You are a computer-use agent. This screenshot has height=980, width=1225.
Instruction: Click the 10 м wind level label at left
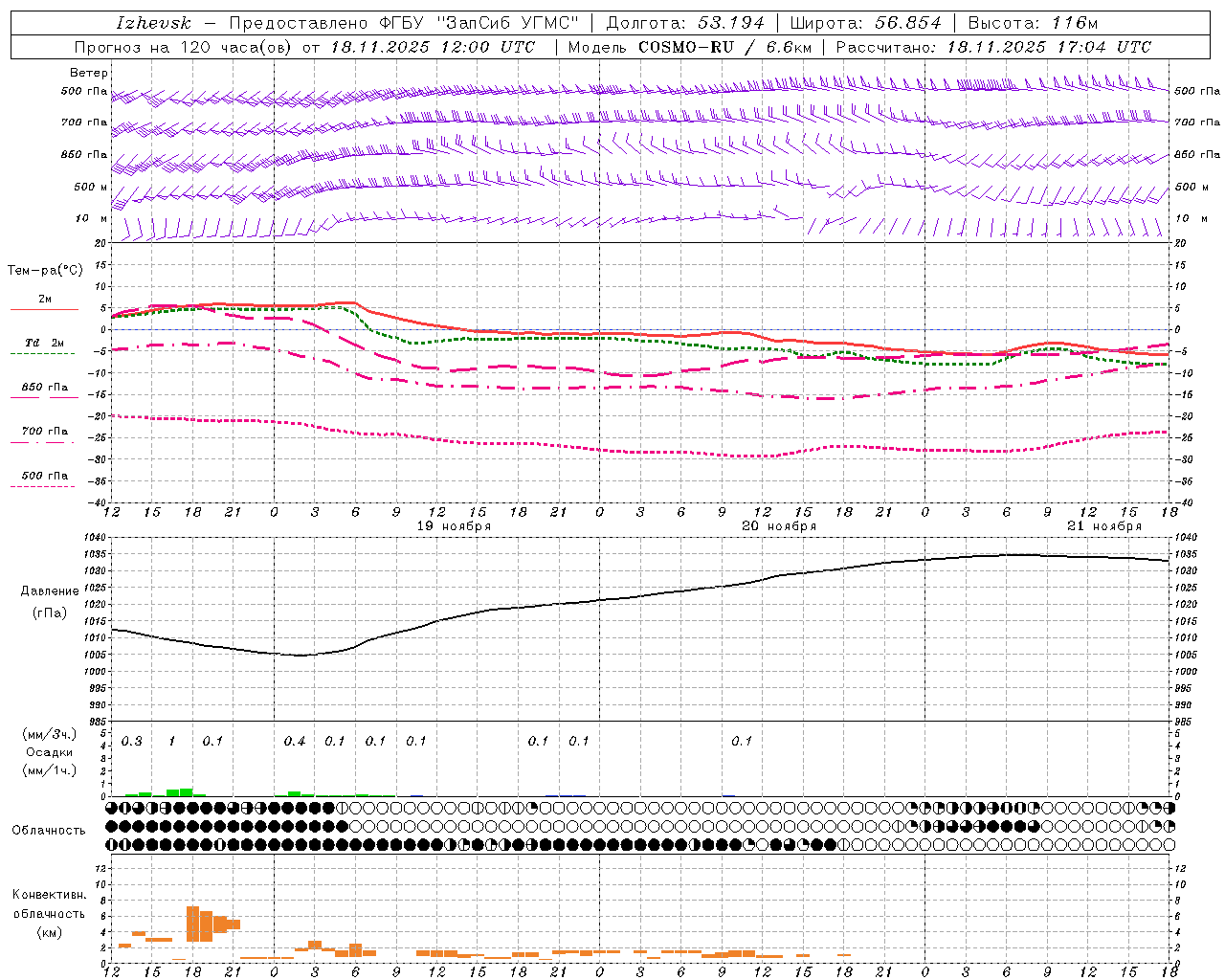point(91,218)
